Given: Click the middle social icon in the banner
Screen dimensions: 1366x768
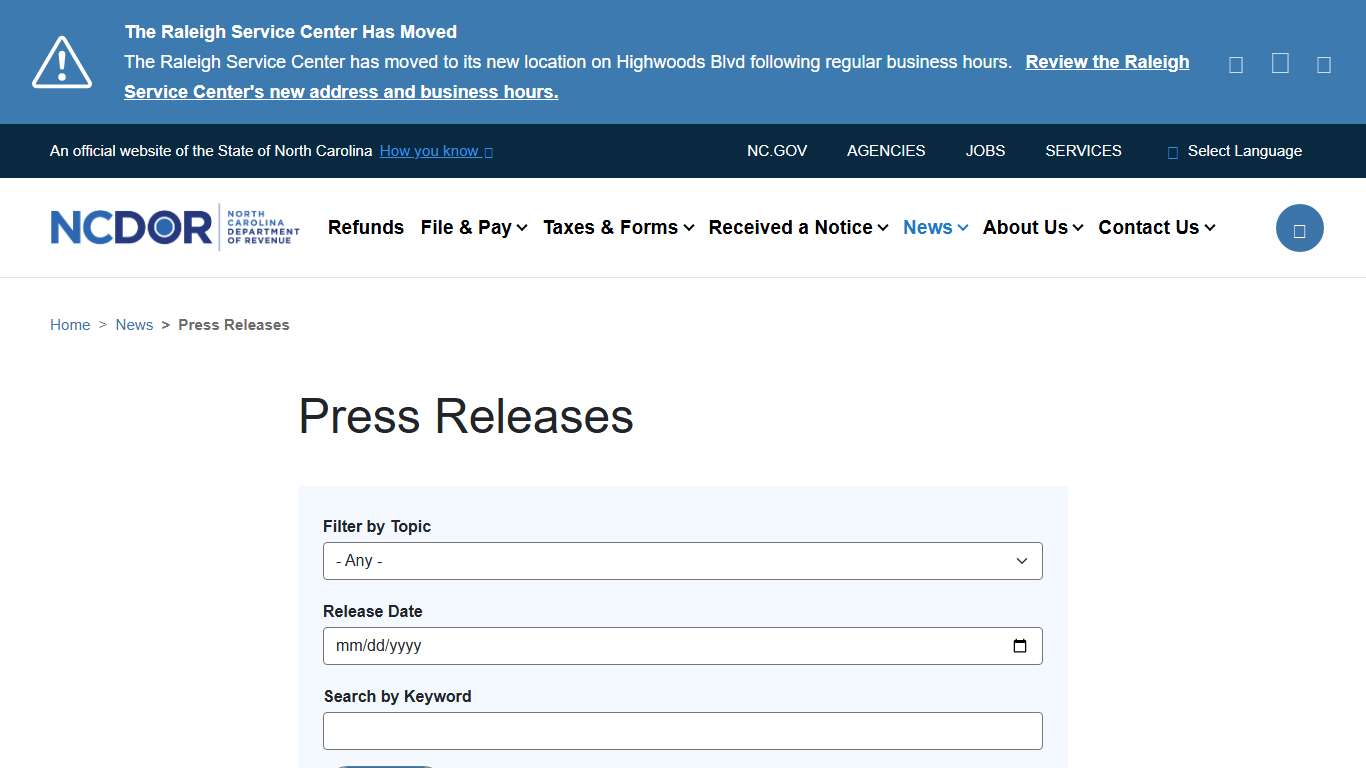Looking at the screenshot, I should 1279,63.
